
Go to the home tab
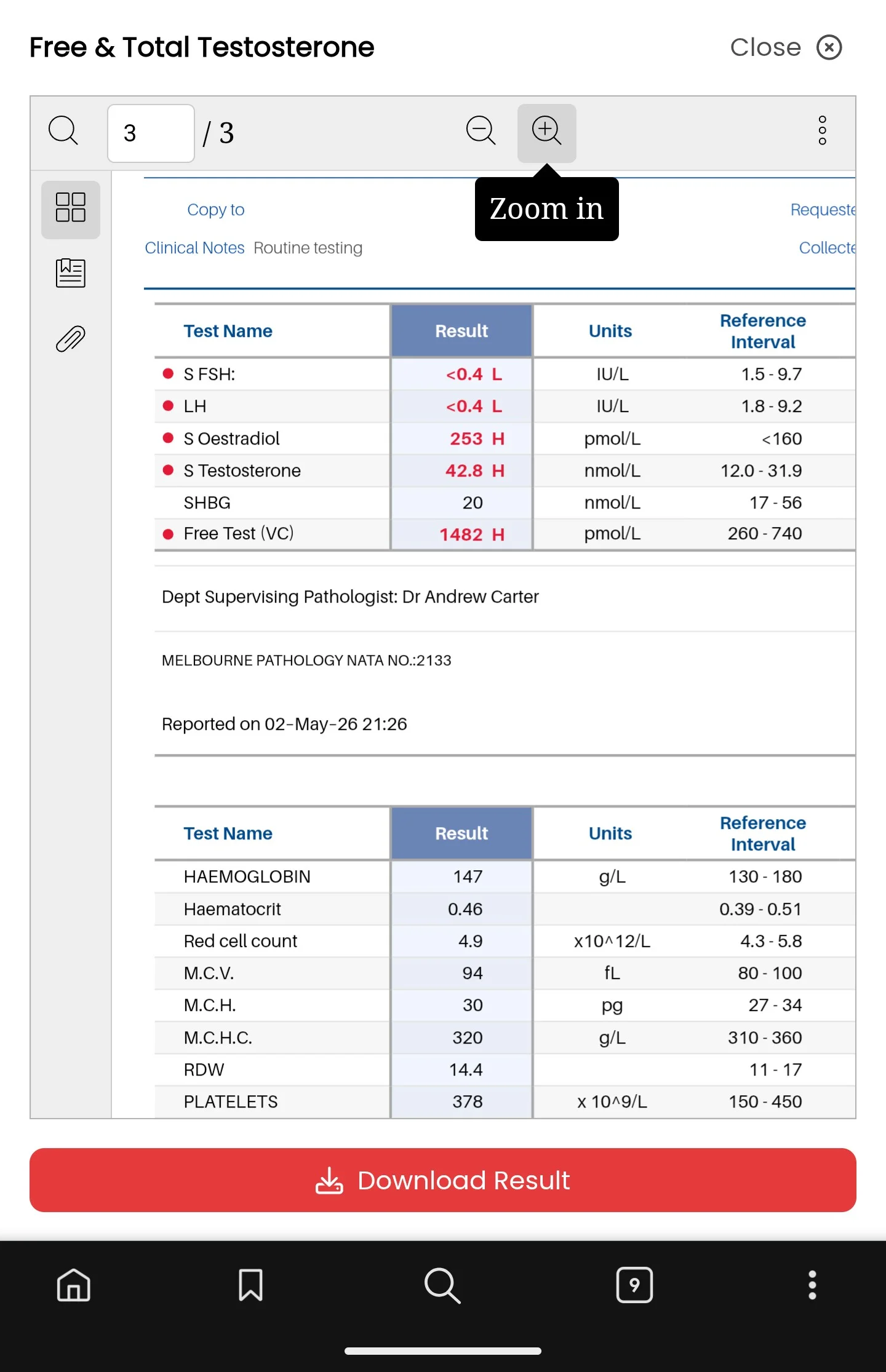pyautogui.click(x=74, y=1285)
